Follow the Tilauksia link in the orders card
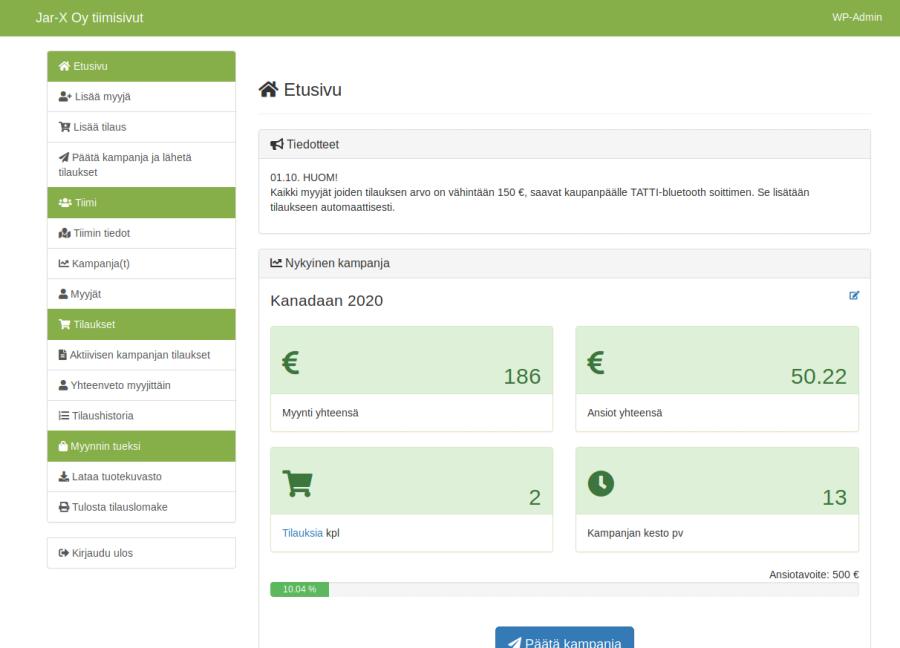This screenshot has width=900, height=648. point(302,533)
